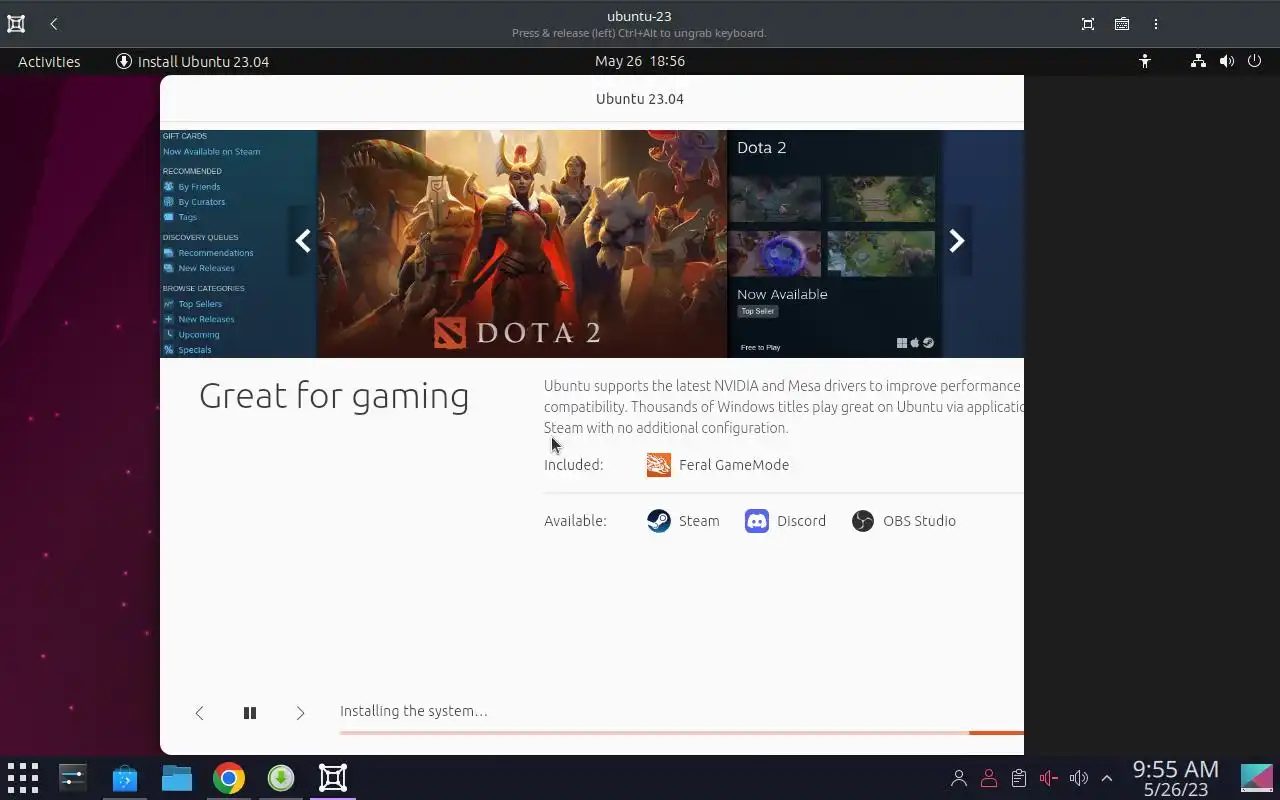Open the green download app in taskbar
Screen dimensions: 1280x800
281,777
